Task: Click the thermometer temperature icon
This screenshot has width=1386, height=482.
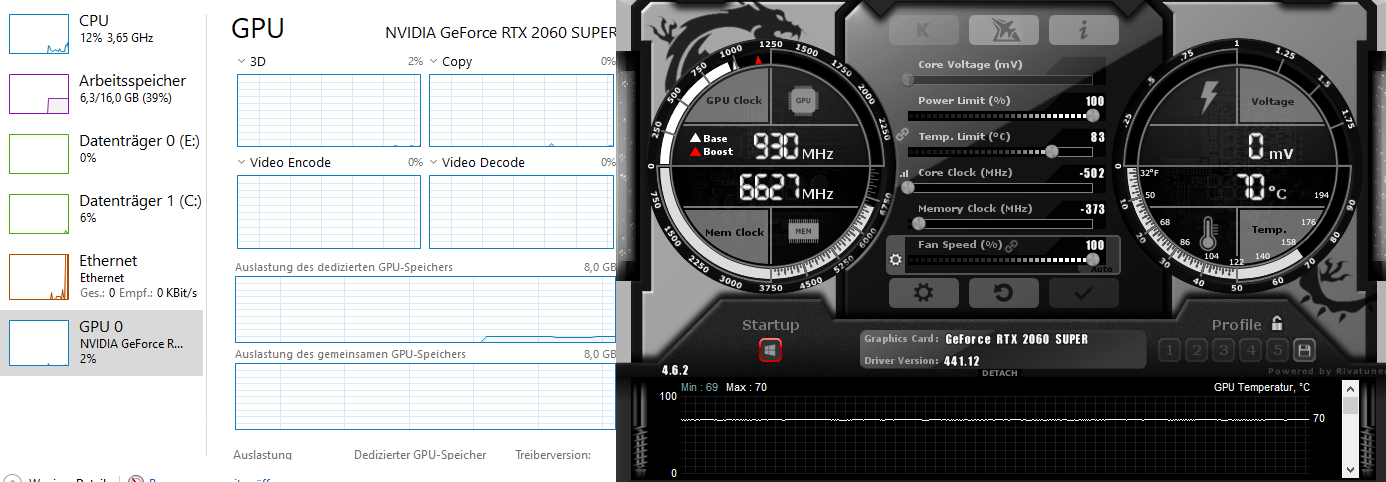Action: point(1207,235)
